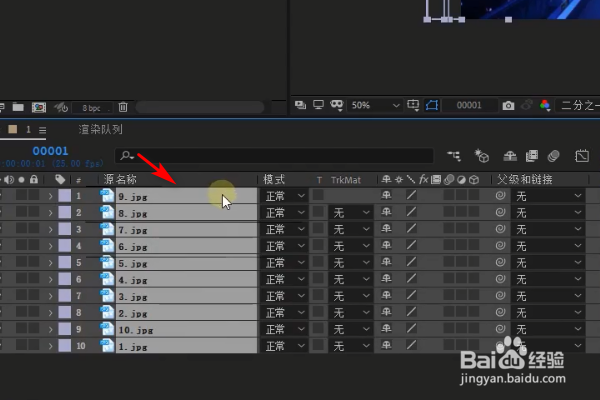Screen dimensions: 600x400
Task: Open grid and guide options icon
Action: [x=413, y=105]
